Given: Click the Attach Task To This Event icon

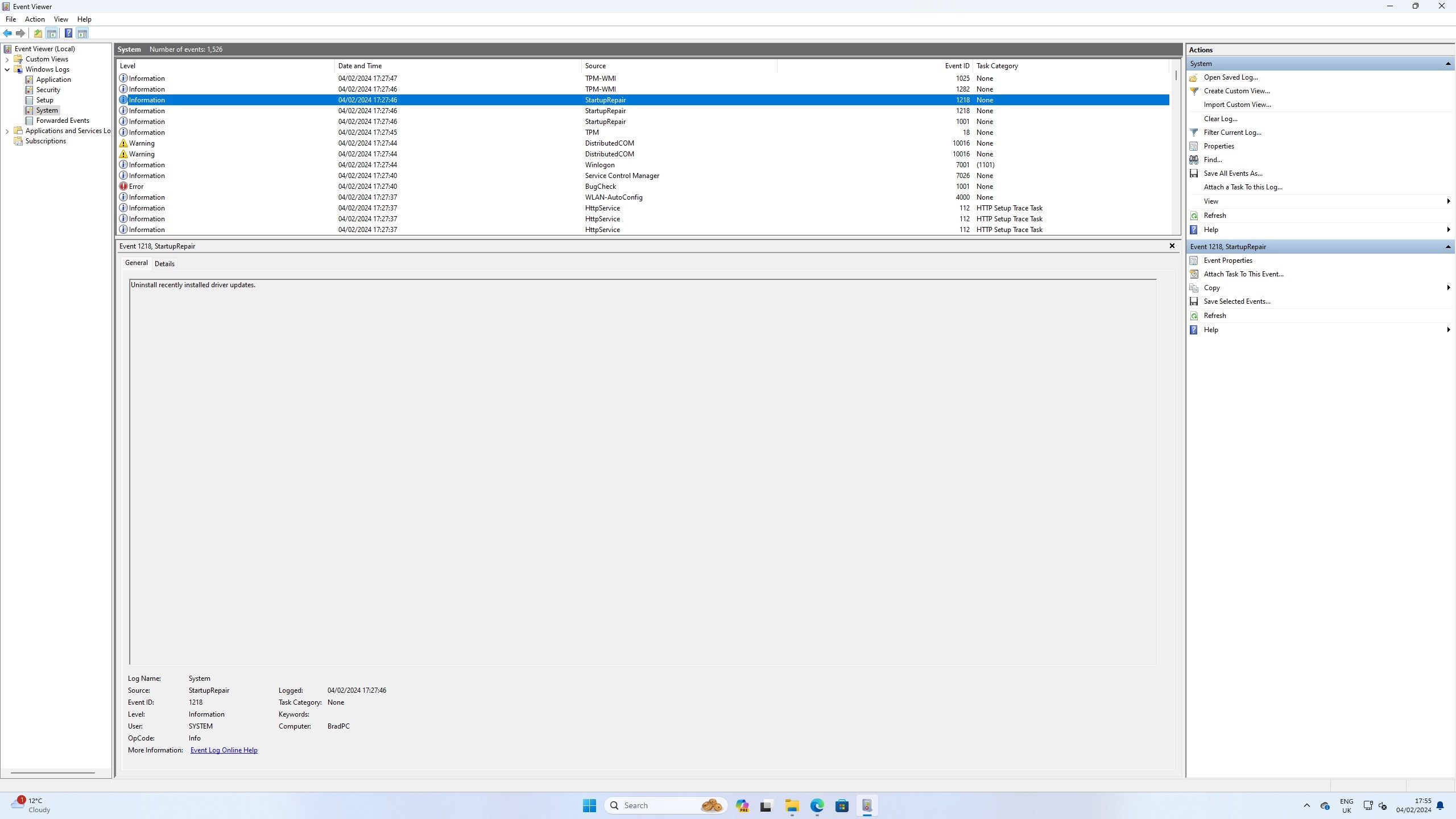Looking at the screenshot, I should tap(1194, 274).
